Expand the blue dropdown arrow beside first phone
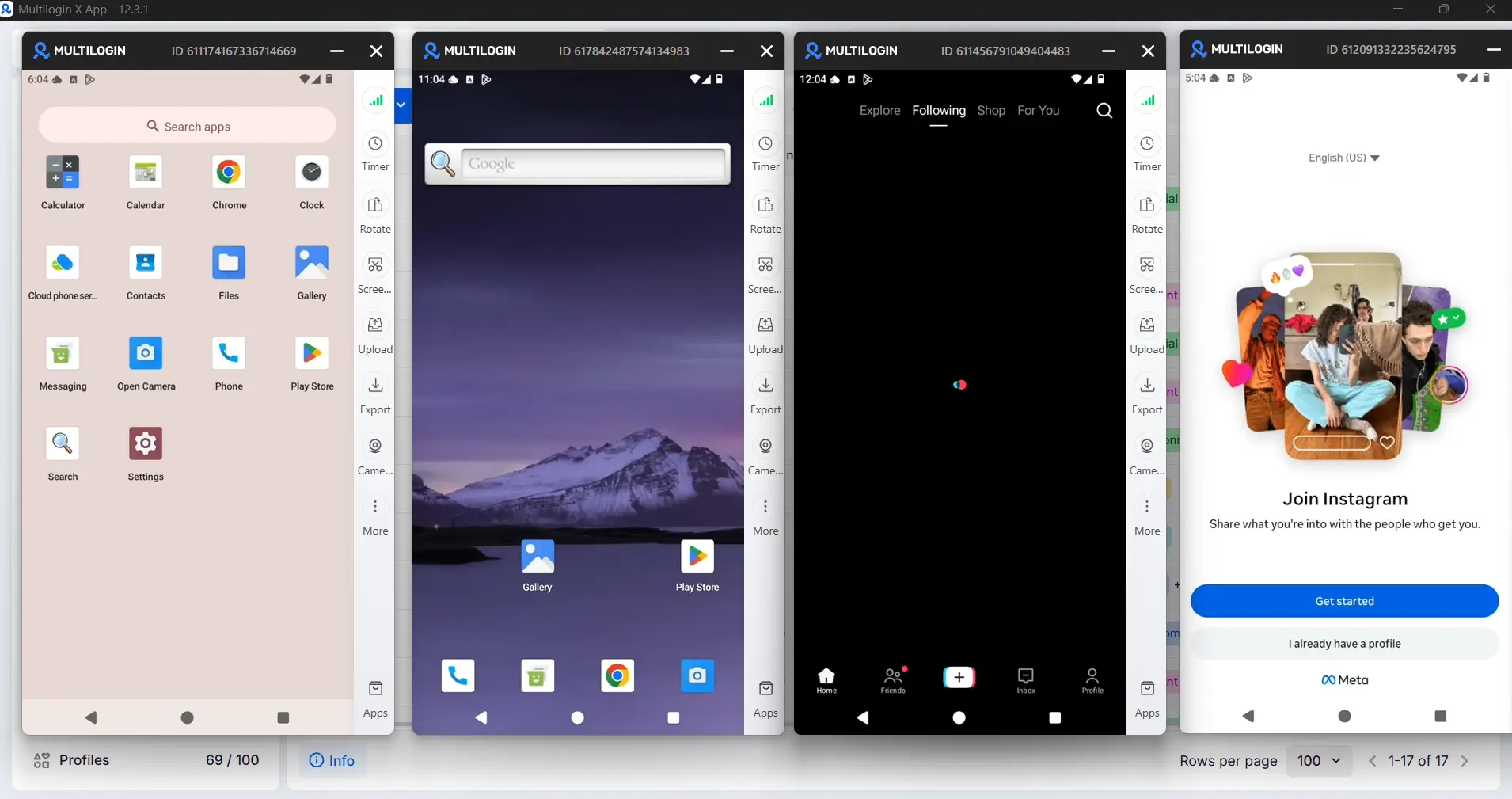 [x=401, y=105]
